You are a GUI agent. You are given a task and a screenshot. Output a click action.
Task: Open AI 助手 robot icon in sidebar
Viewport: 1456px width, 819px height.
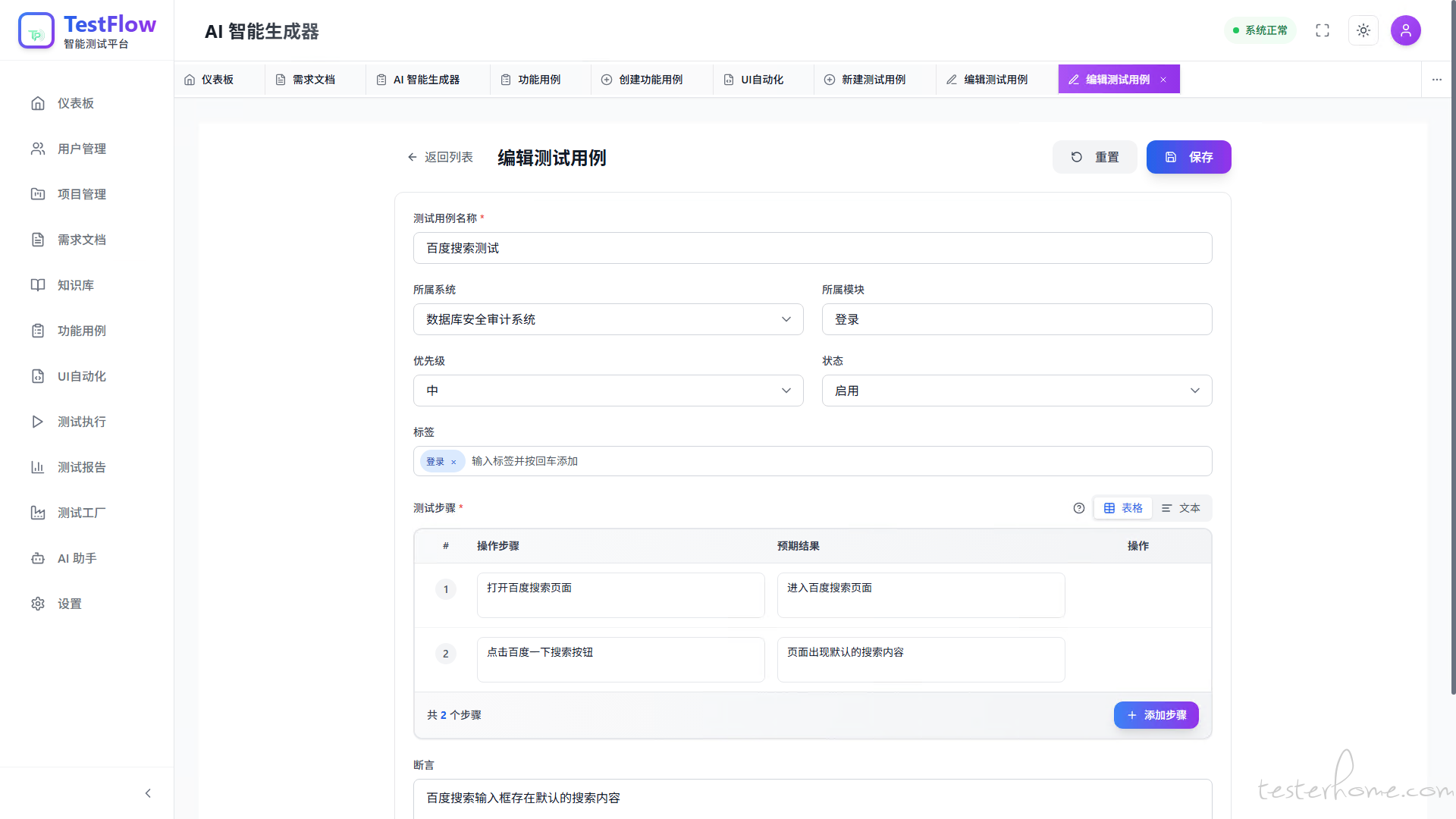[38, 558]
